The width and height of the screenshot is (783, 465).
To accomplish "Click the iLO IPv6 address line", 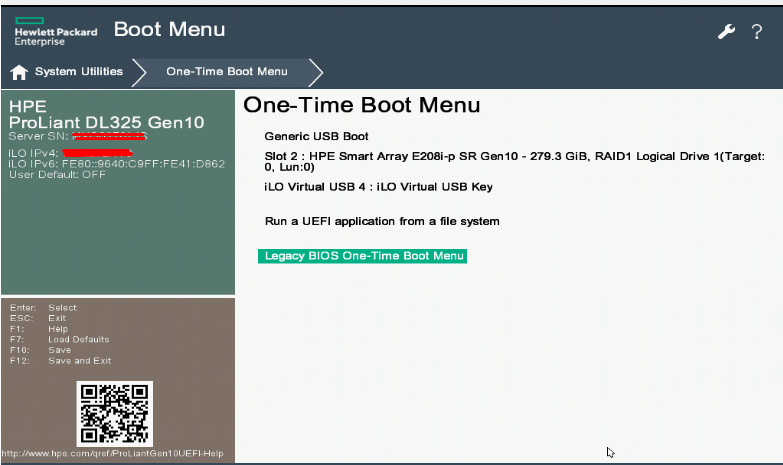I will tap(116, 163).
